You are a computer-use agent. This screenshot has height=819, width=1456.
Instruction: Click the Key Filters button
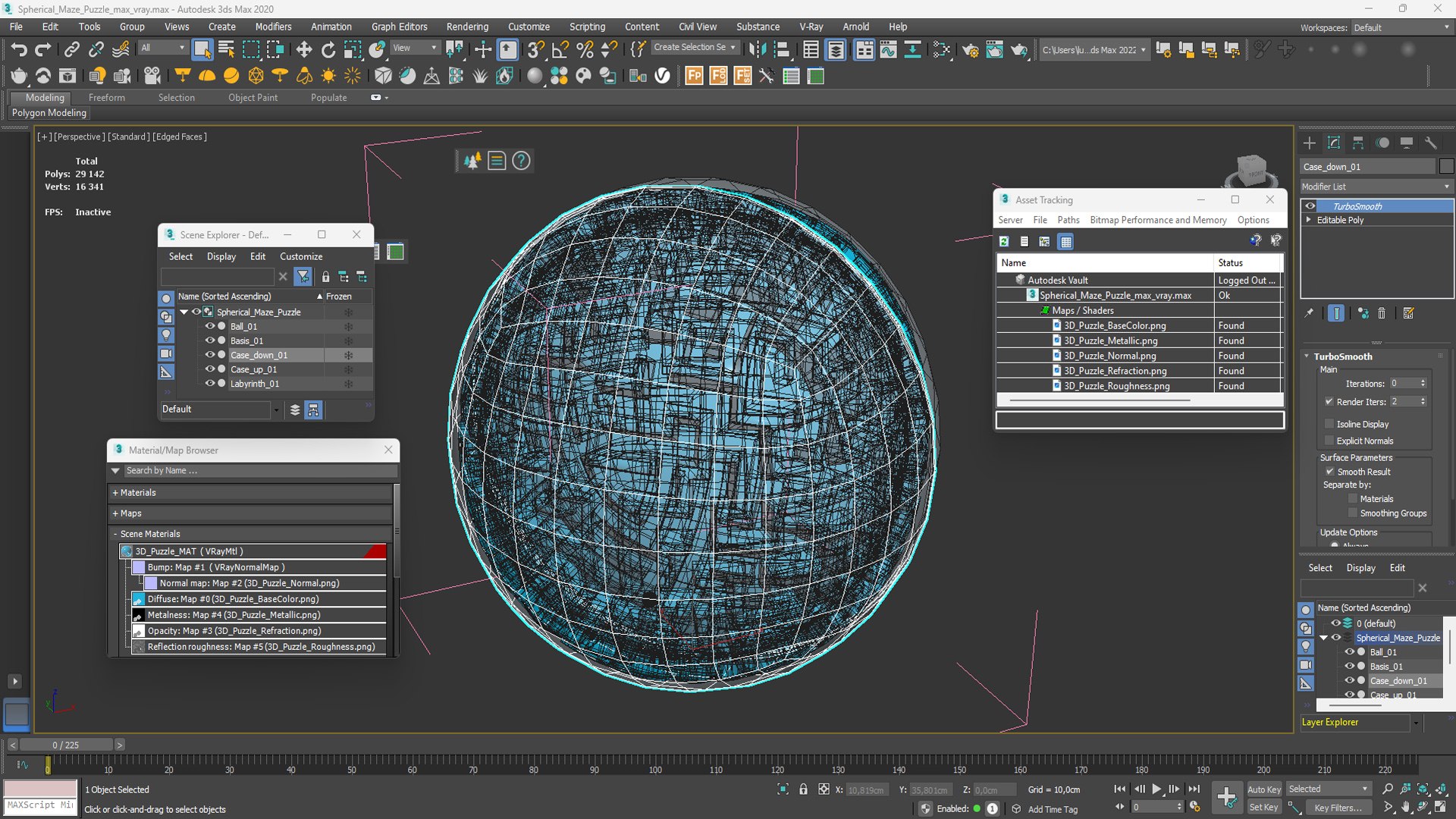[1338, 808]
